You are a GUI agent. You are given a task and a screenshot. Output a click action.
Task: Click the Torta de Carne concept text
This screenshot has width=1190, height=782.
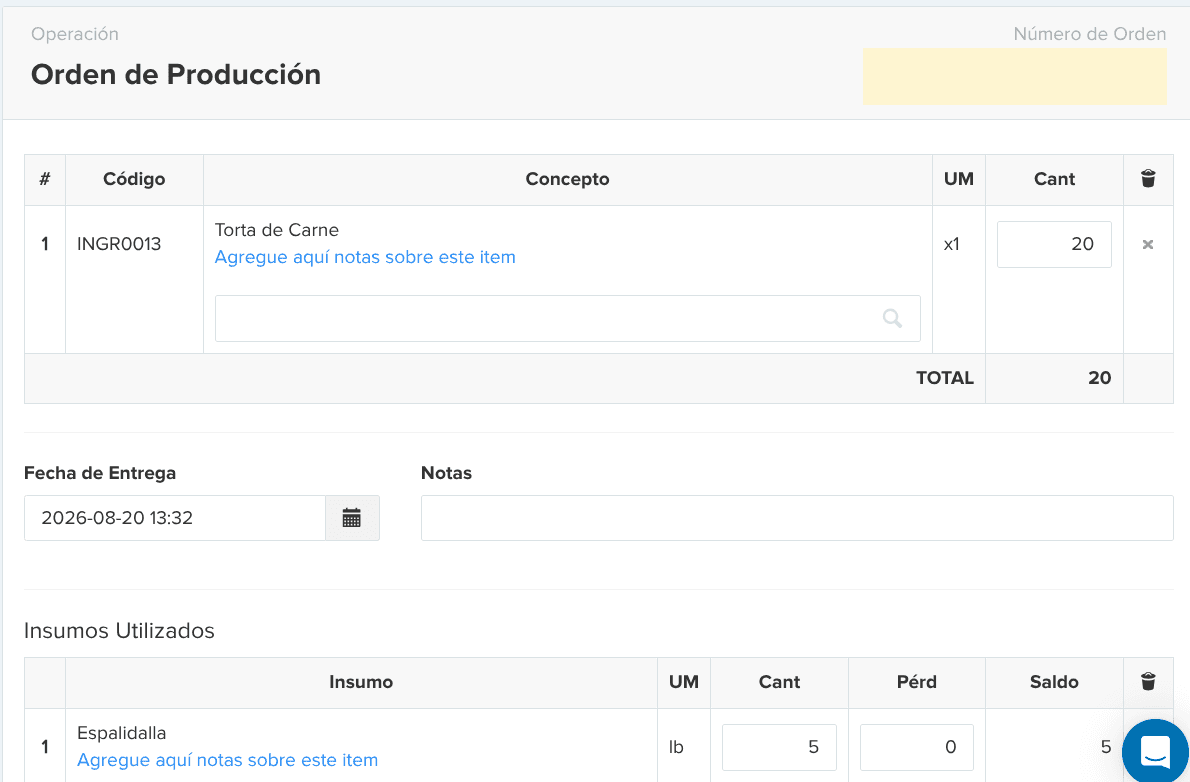pyautogui.click(x=277, y=230)
